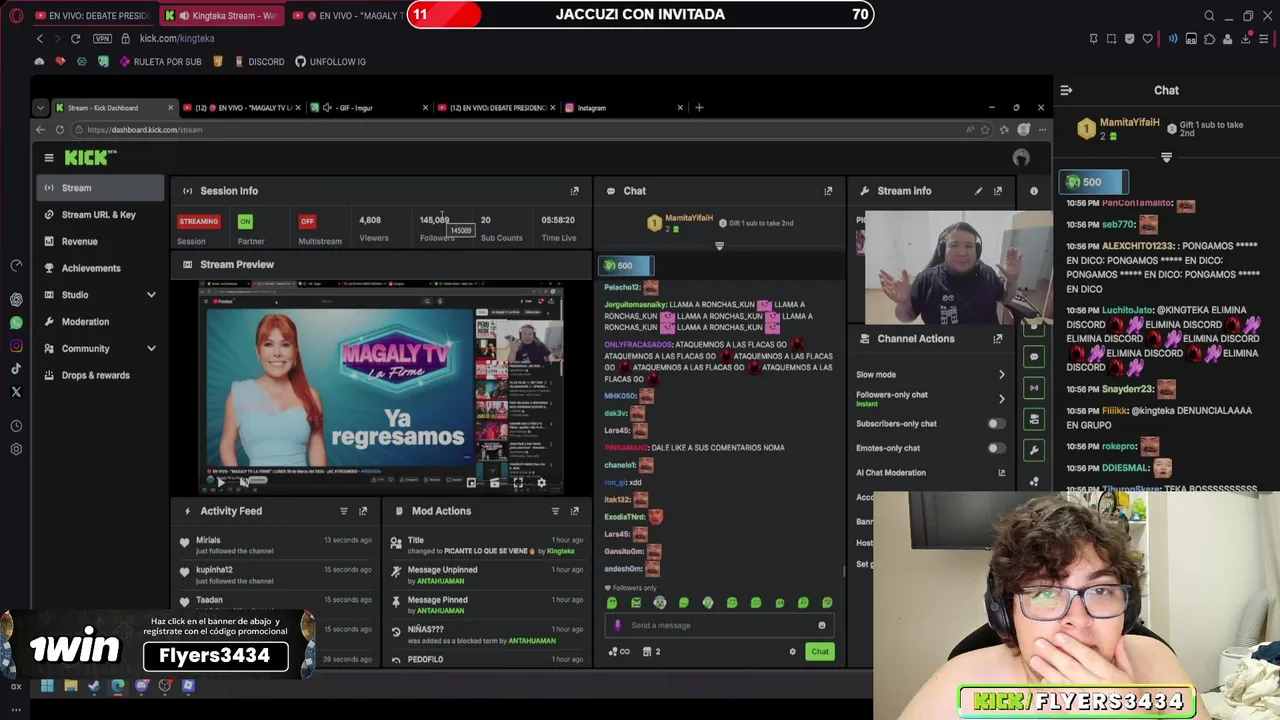Viewport: 1280px width, 720px height.
Task: Open browser settings gear in left sidebar
Action: point(16,449)
